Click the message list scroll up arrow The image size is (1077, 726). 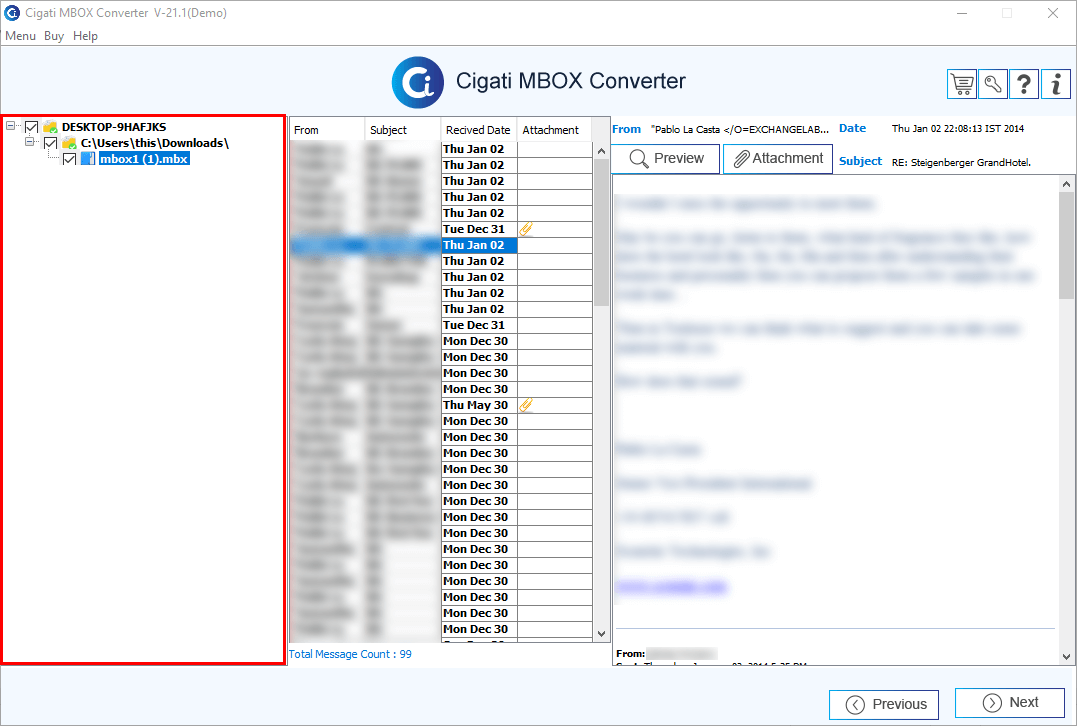[x=601, y=150]
